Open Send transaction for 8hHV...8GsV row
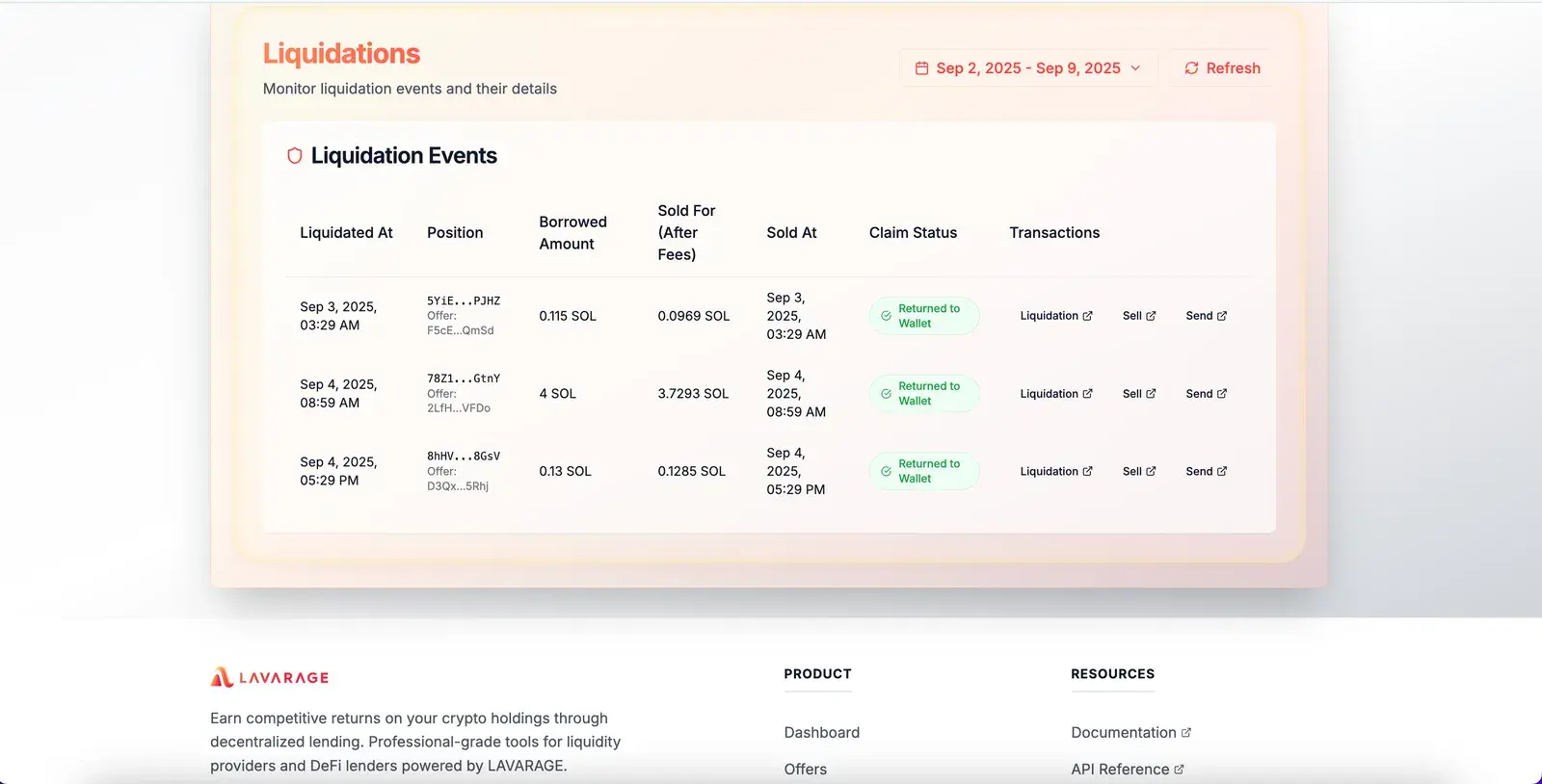The image size is (1542, 784). pos(1207,472)
